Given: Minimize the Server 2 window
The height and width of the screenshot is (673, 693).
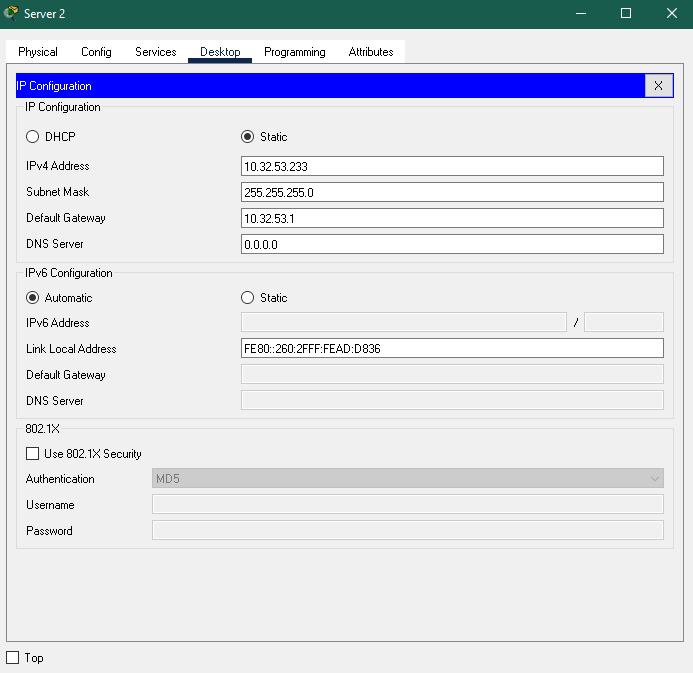Looking at the screenshot, I should click(581, 14).
